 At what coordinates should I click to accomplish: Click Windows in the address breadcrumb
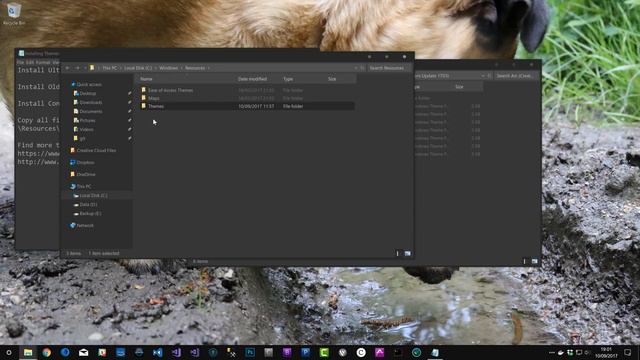169,68
